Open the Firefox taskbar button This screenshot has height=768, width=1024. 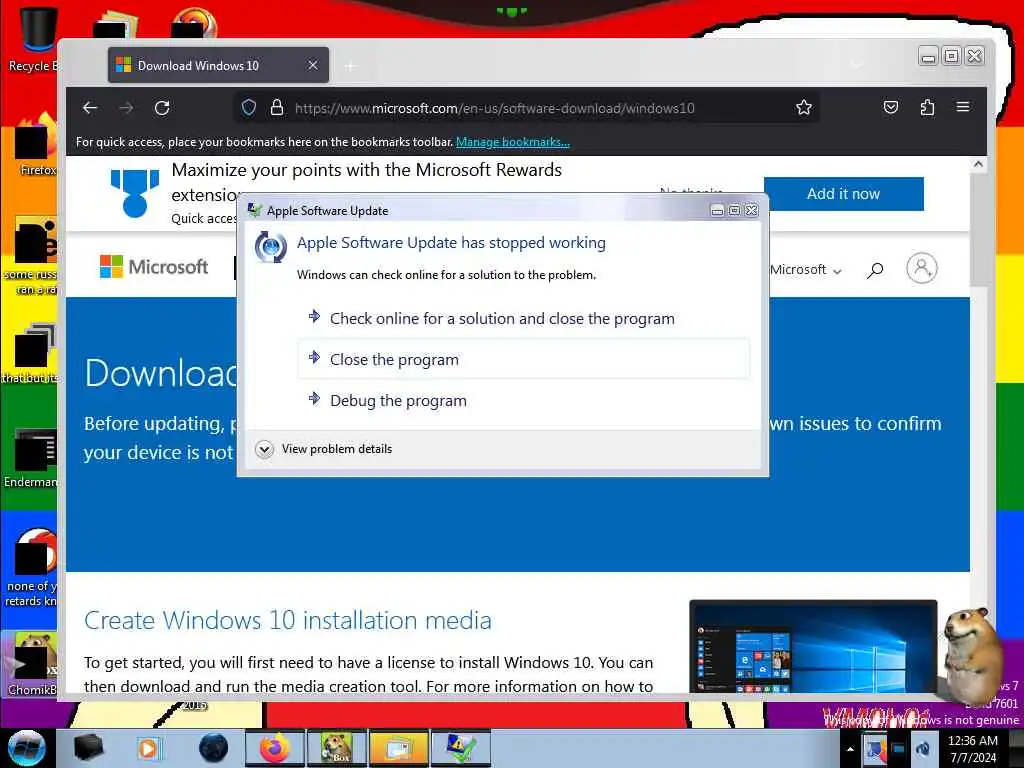coord(274,748)
